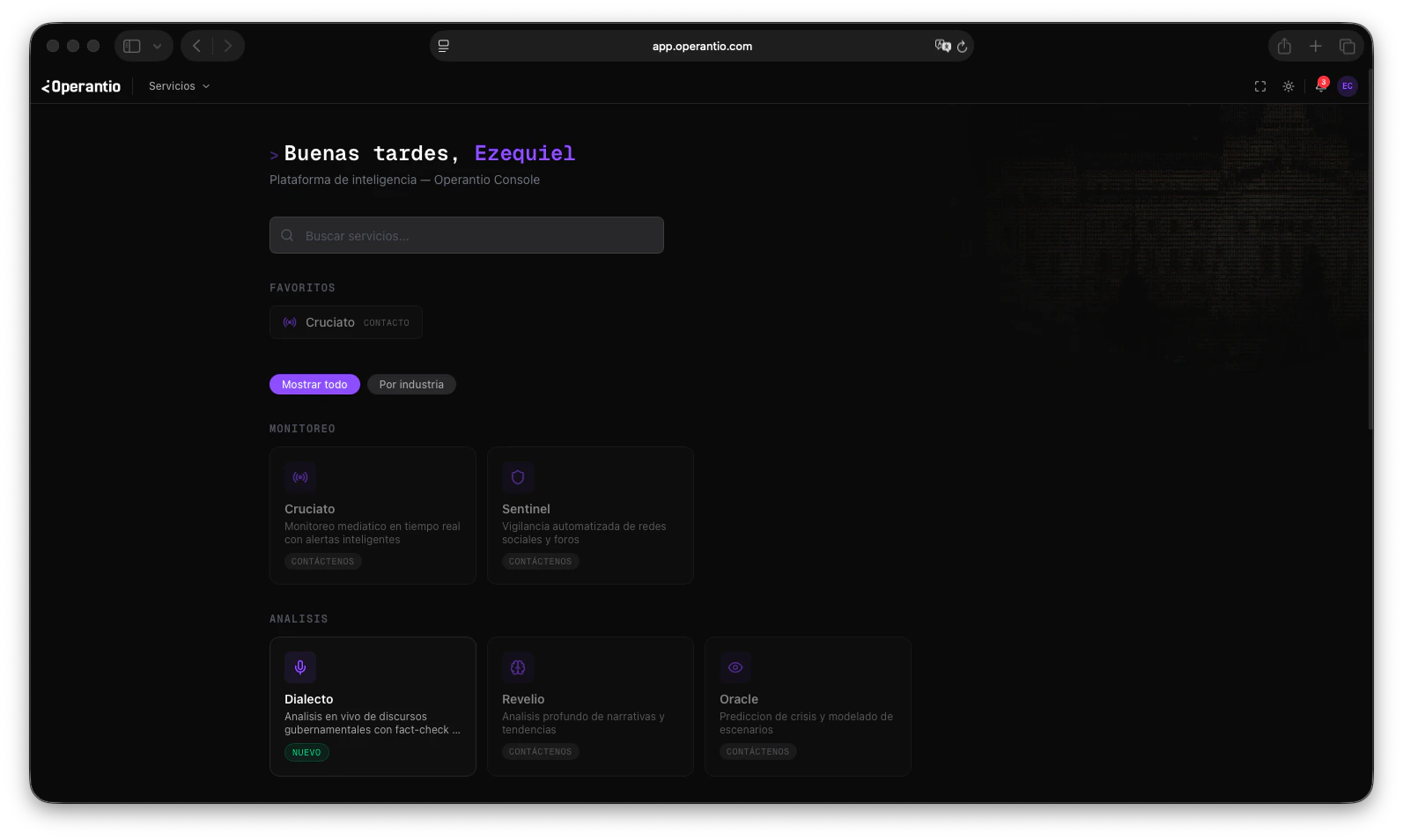Click the Analisis section heading
The height and width of the screenshot is (840, 1403).
(x=299, y=619)
